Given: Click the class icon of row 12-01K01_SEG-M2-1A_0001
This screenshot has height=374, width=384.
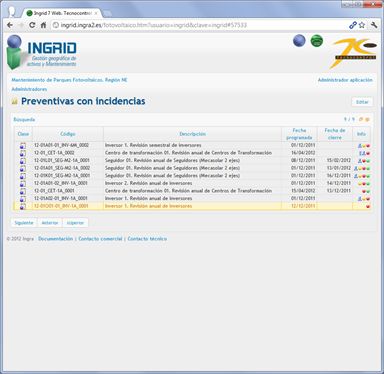Looking at the screenshot, I should [23, 176].
